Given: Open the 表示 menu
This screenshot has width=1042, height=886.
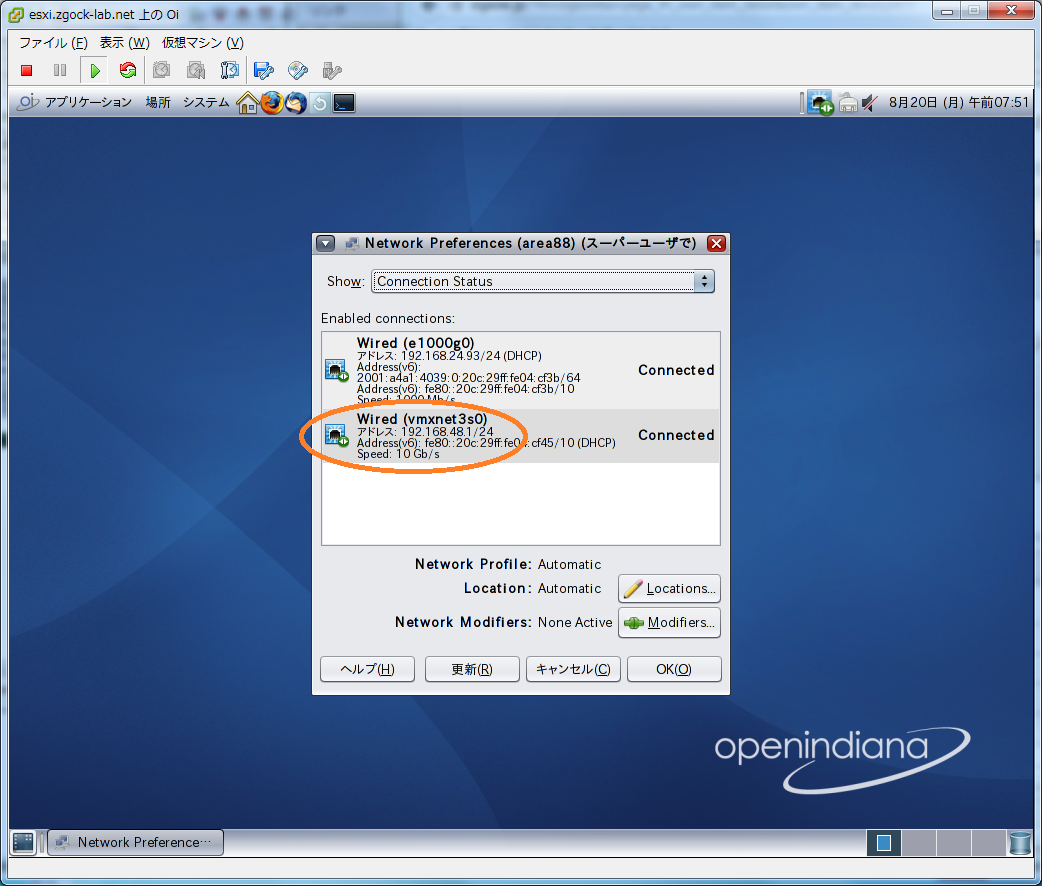Looking at the screenshot, I should click(x=124, y=43).
